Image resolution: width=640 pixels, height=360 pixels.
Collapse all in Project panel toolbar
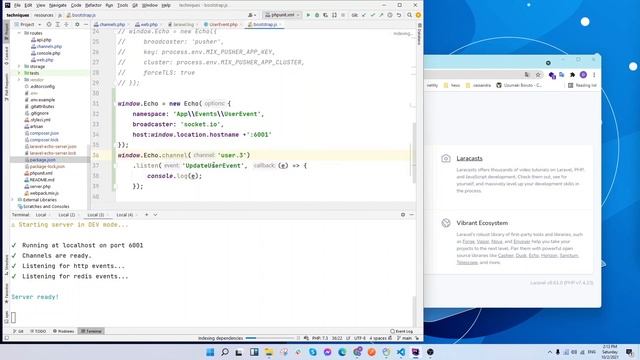click(x=66, y=24)
